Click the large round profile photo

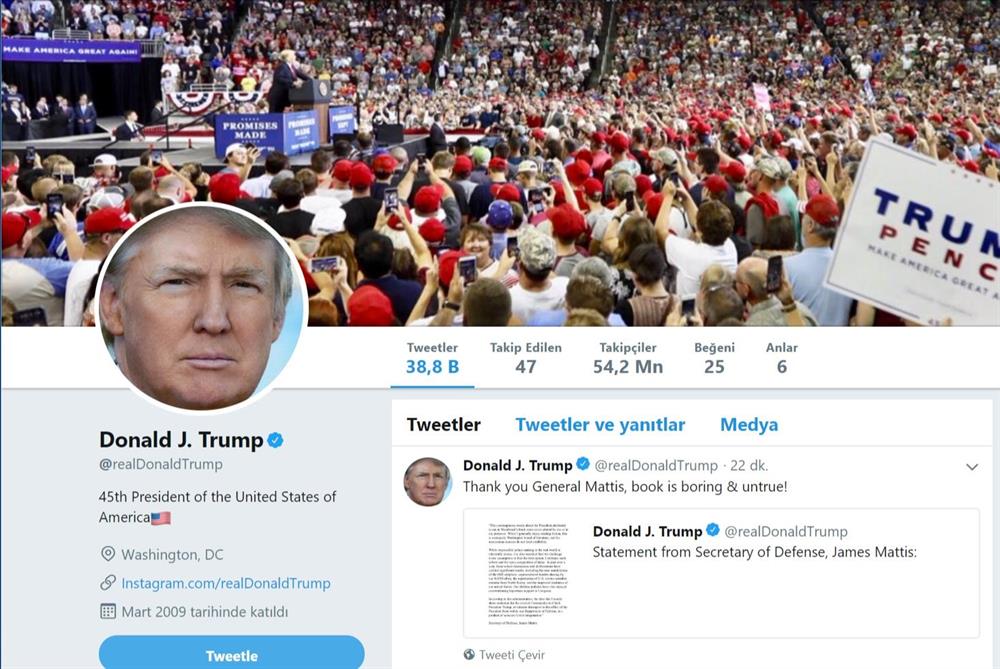tap(202, 309)
